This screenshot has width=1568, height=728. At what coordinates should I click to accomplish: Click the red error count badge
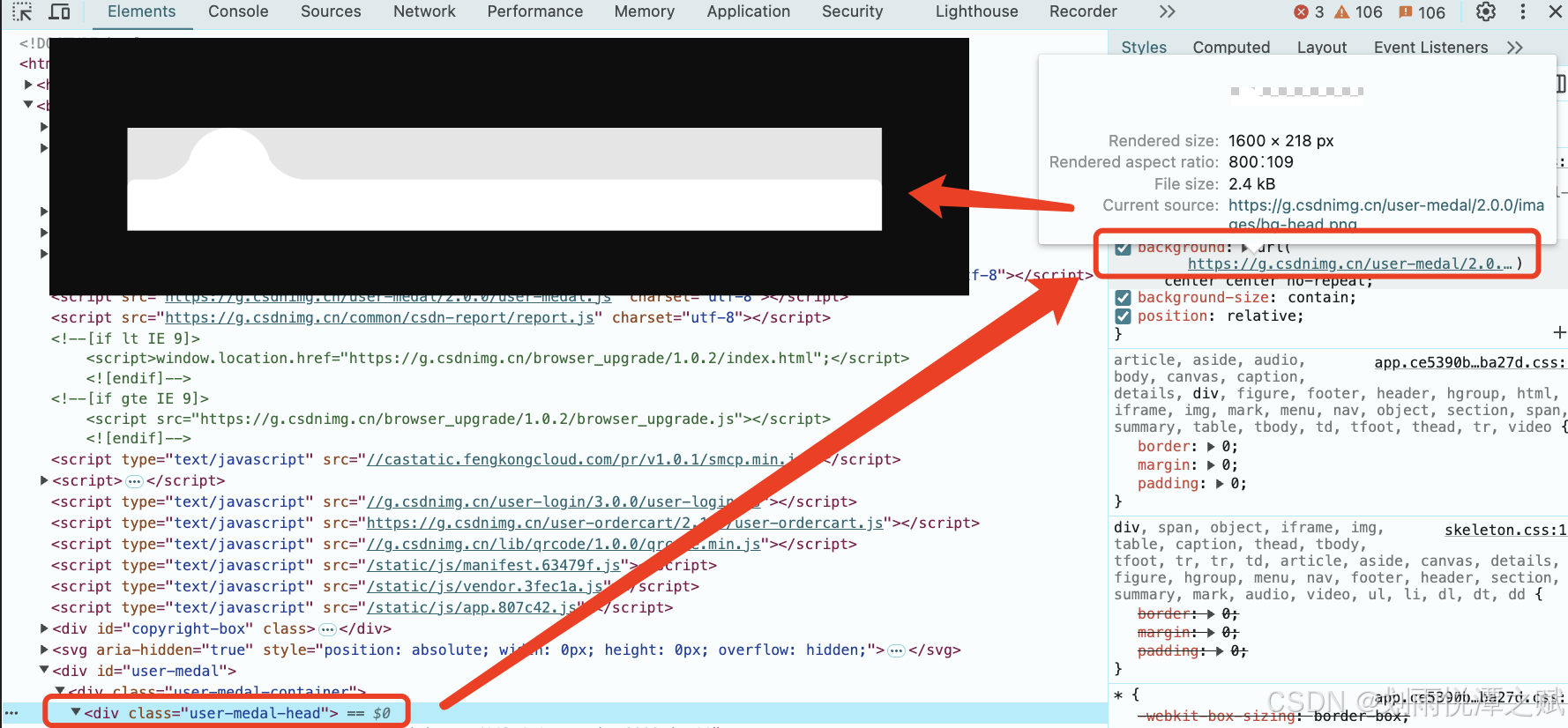click(1309, 11)
